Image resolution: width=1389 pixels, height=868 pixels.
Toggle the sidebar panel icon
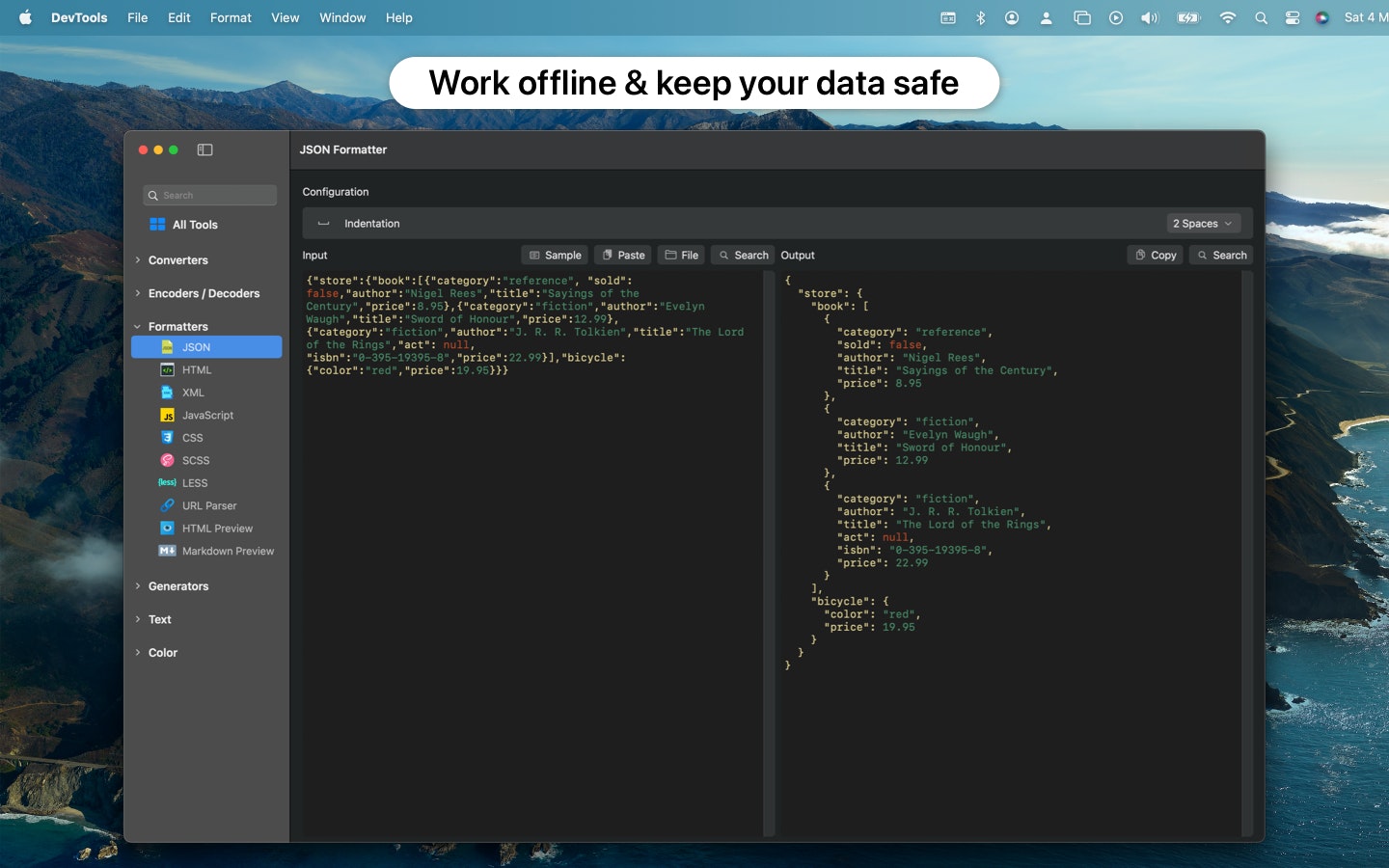click(x=204, y=149)
